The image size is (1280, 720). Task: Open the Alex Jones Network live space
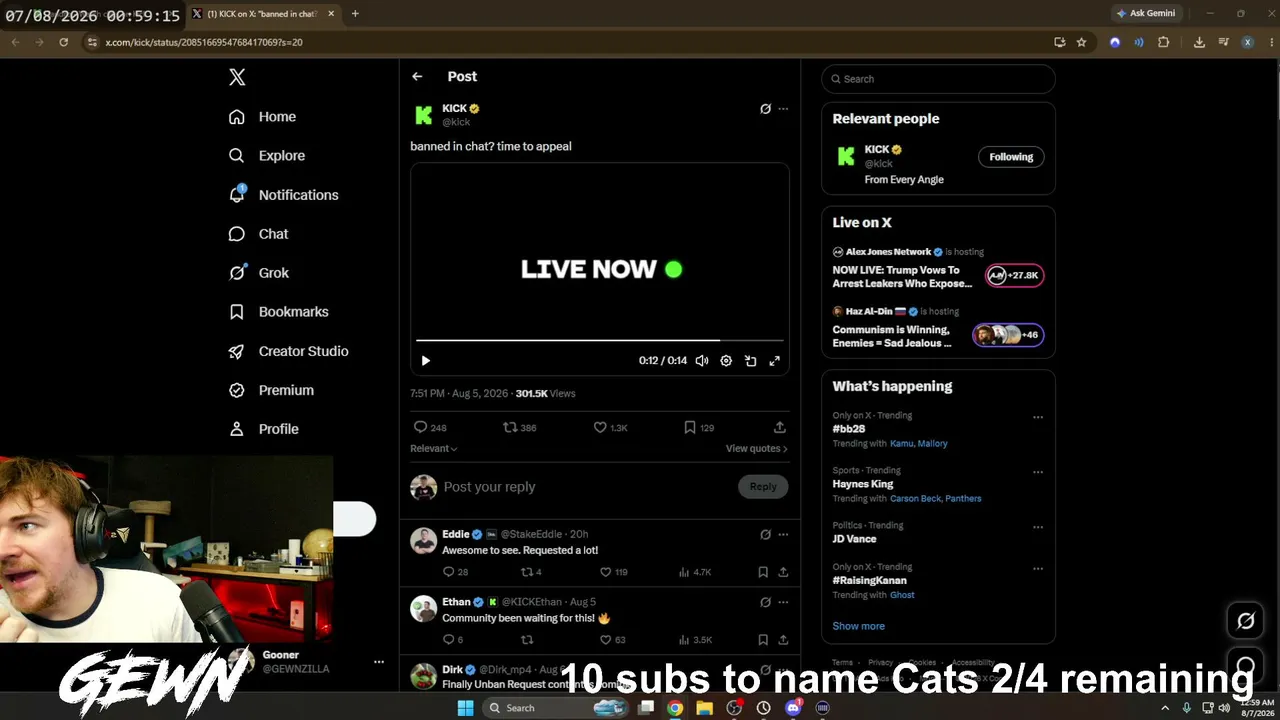(938, 270)
